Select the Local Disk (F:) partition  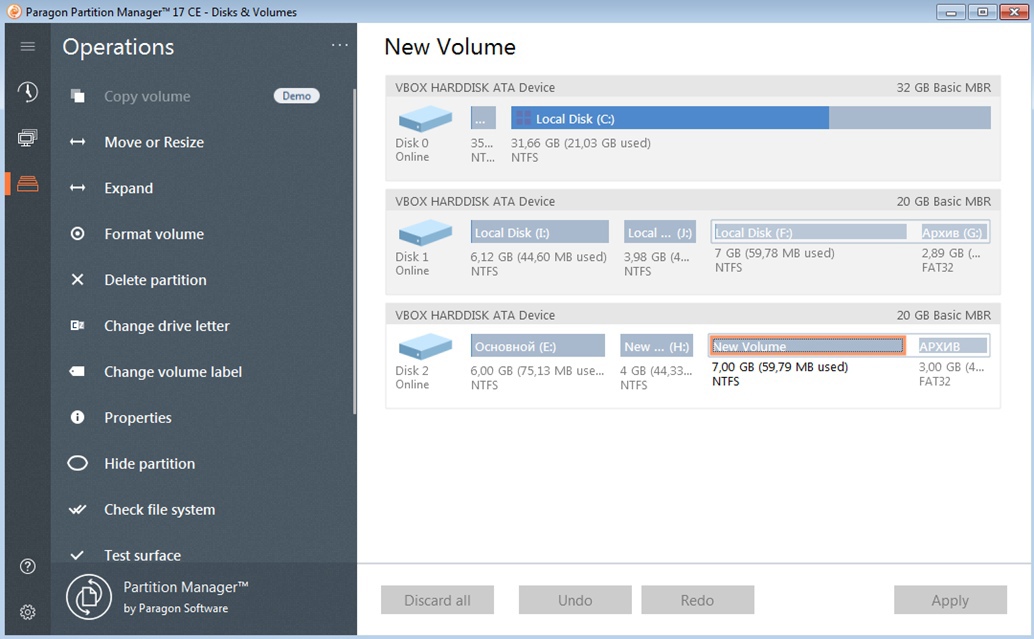(810, 232)
